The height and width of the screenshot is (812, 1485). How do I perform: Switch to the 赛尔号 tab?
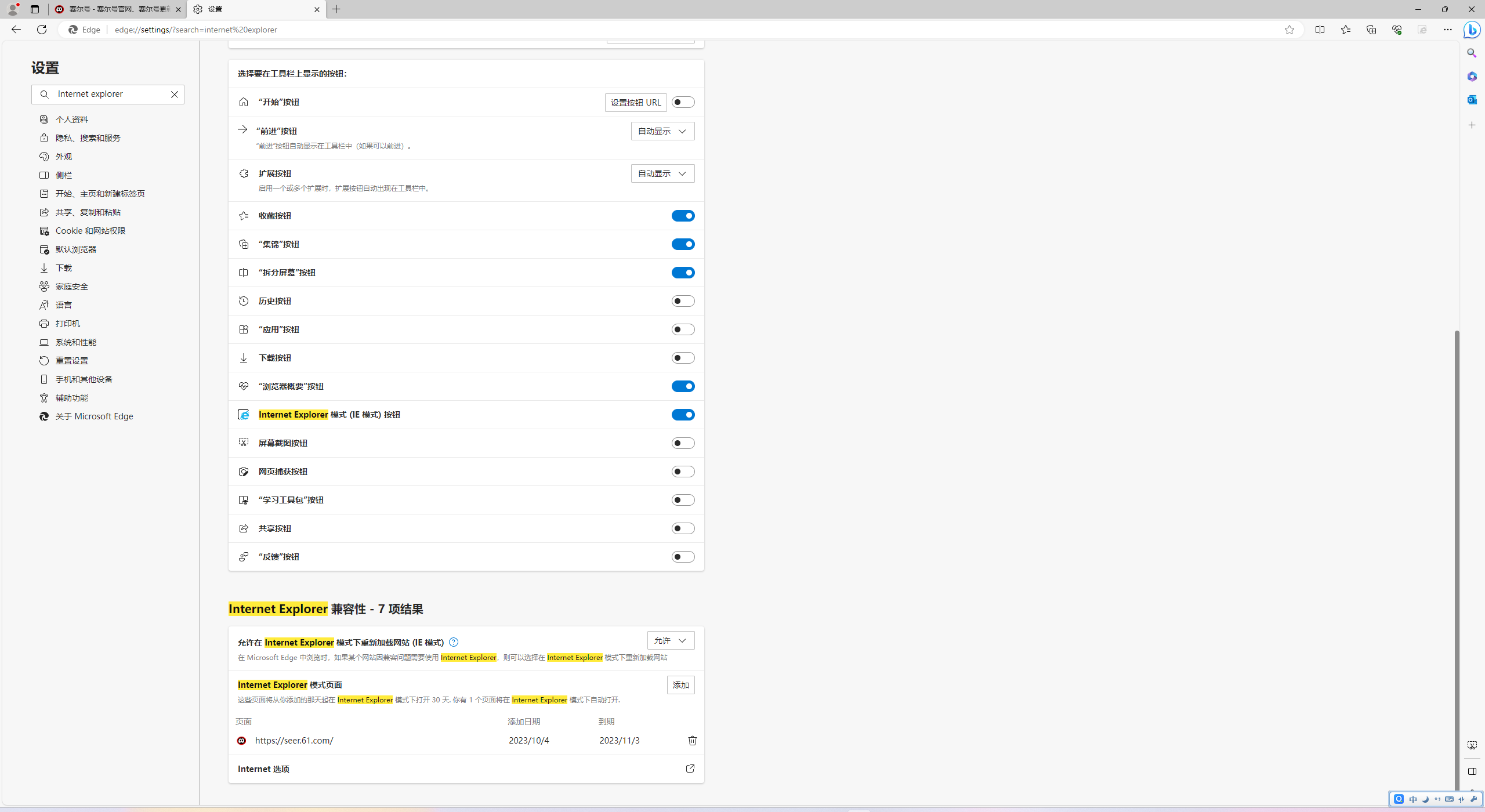coord(117,9)
